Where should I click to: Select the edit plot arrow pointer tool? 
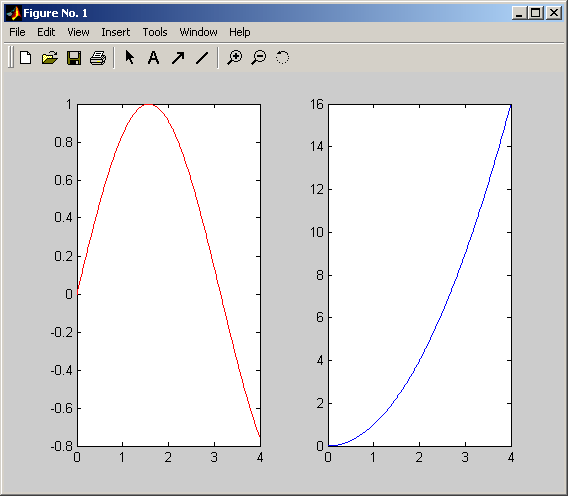pos(130,58)
